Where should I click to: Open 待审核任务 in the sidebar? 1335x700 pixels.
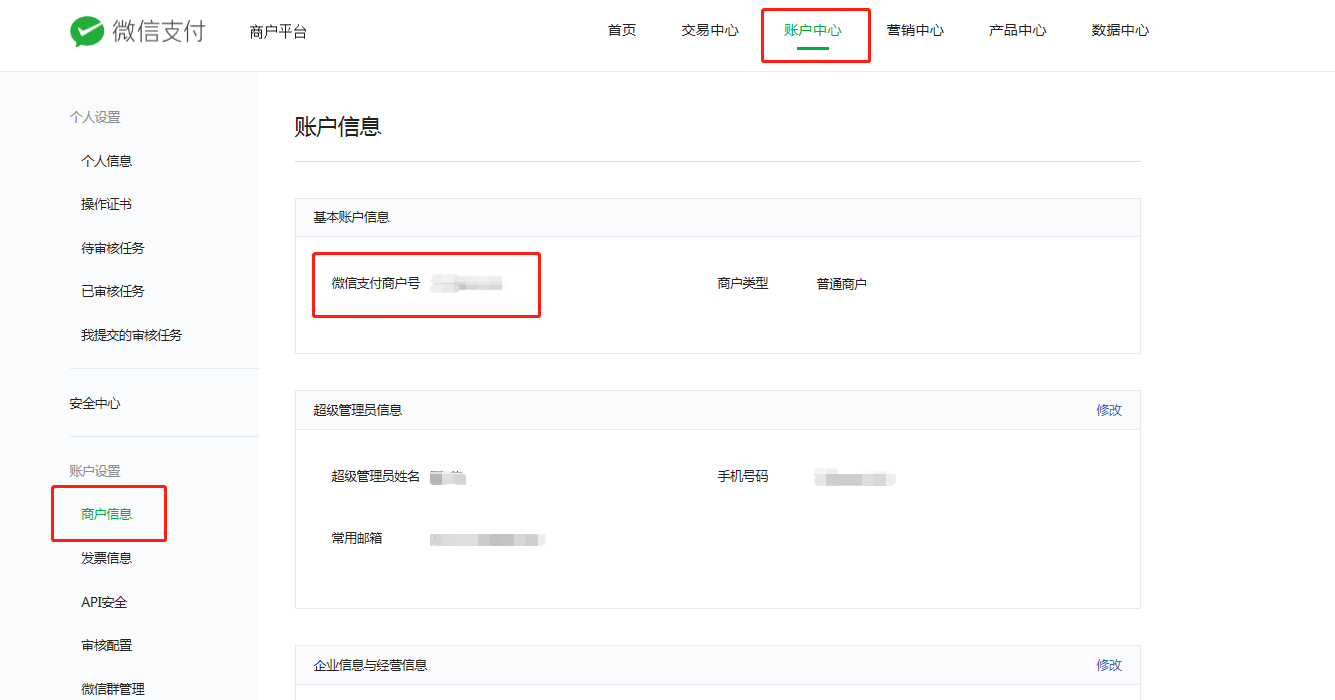(x=113, y=248)
